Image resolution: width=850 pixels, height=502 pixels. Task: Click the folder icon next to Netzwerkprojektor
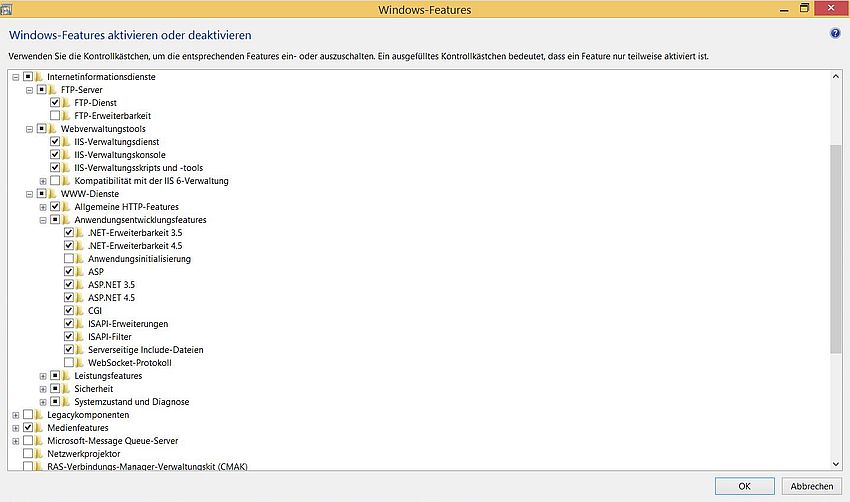pyautogui.click(x=39, y=454)
